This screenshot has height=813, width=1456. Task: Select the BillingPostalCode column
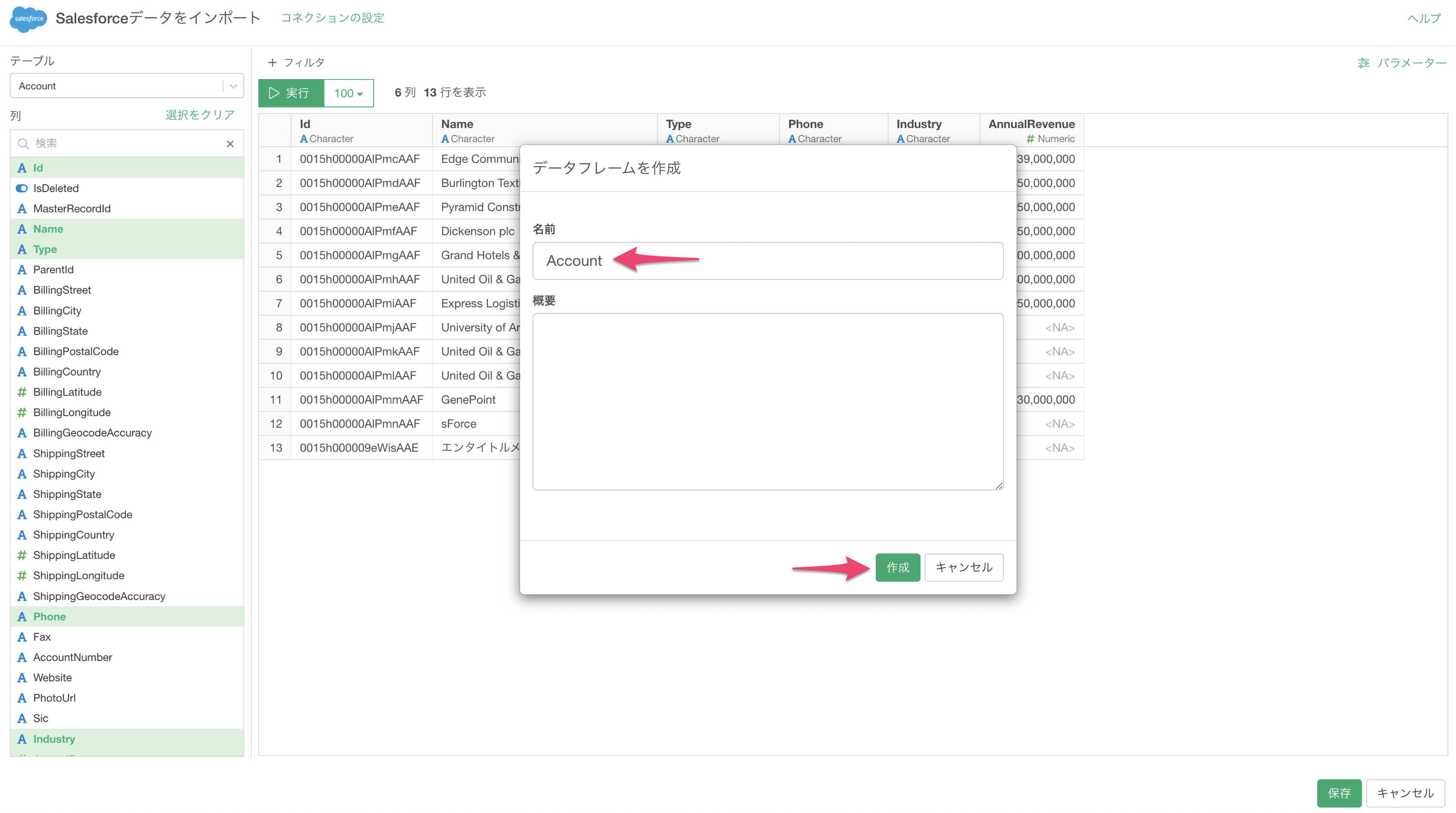(x=127, y=351)
